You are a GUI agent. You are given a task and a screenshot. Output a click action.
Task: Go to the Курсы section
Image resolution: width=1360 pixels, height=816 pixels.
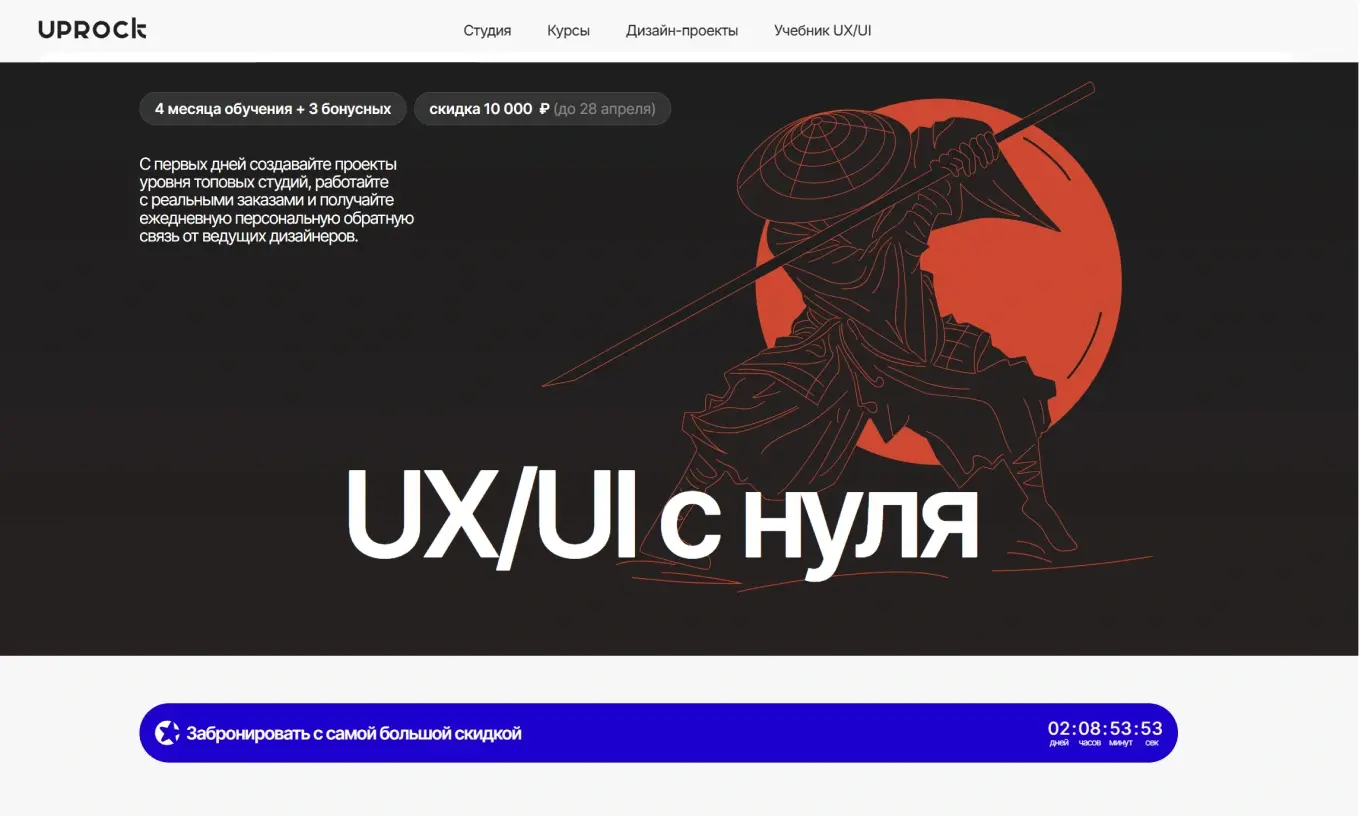[568, 30]
